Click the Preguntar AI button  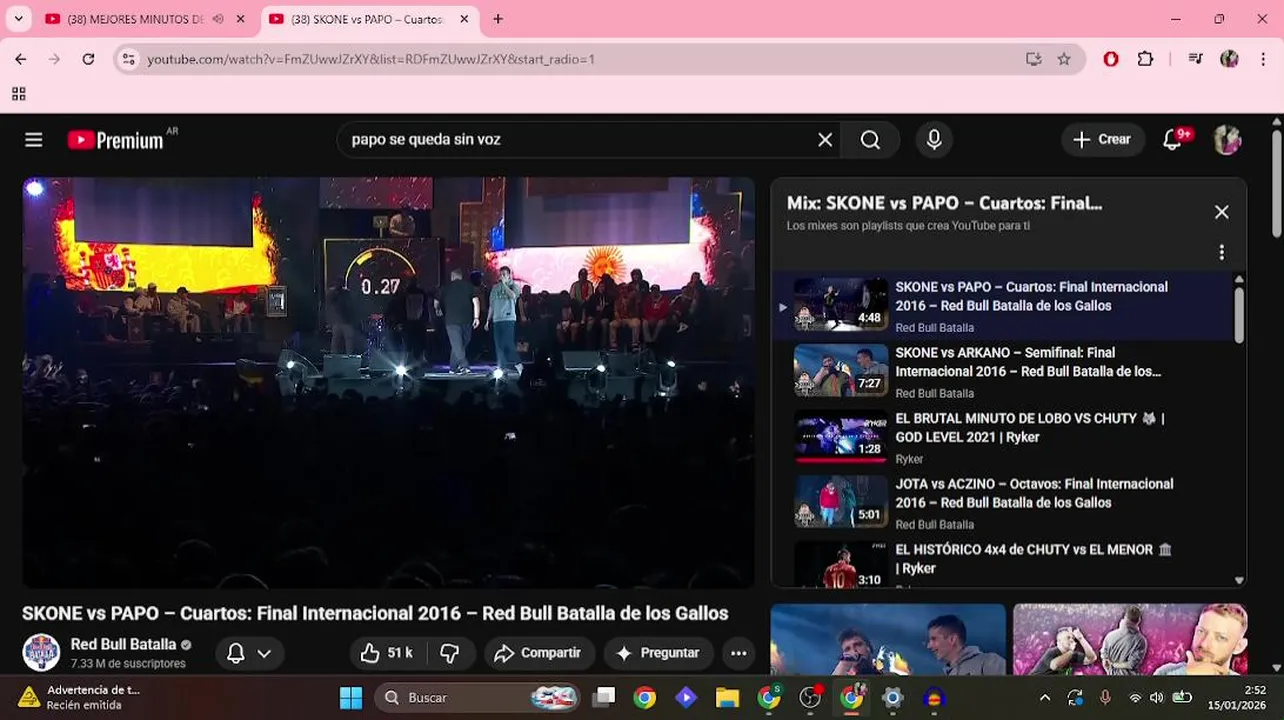[658, 653]
